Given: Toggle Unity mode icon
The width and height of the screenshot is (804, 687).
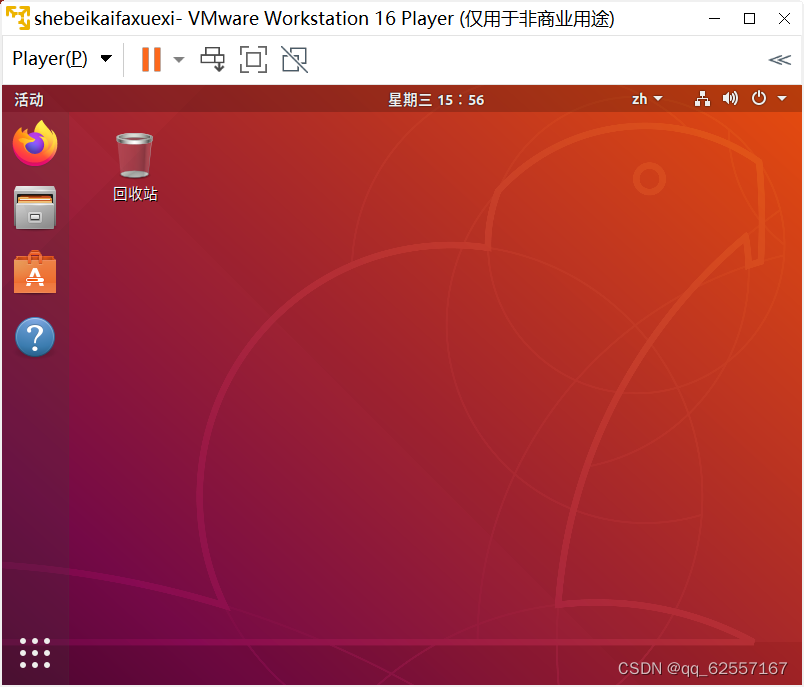Looking at the screenshot, I should 294,59.
